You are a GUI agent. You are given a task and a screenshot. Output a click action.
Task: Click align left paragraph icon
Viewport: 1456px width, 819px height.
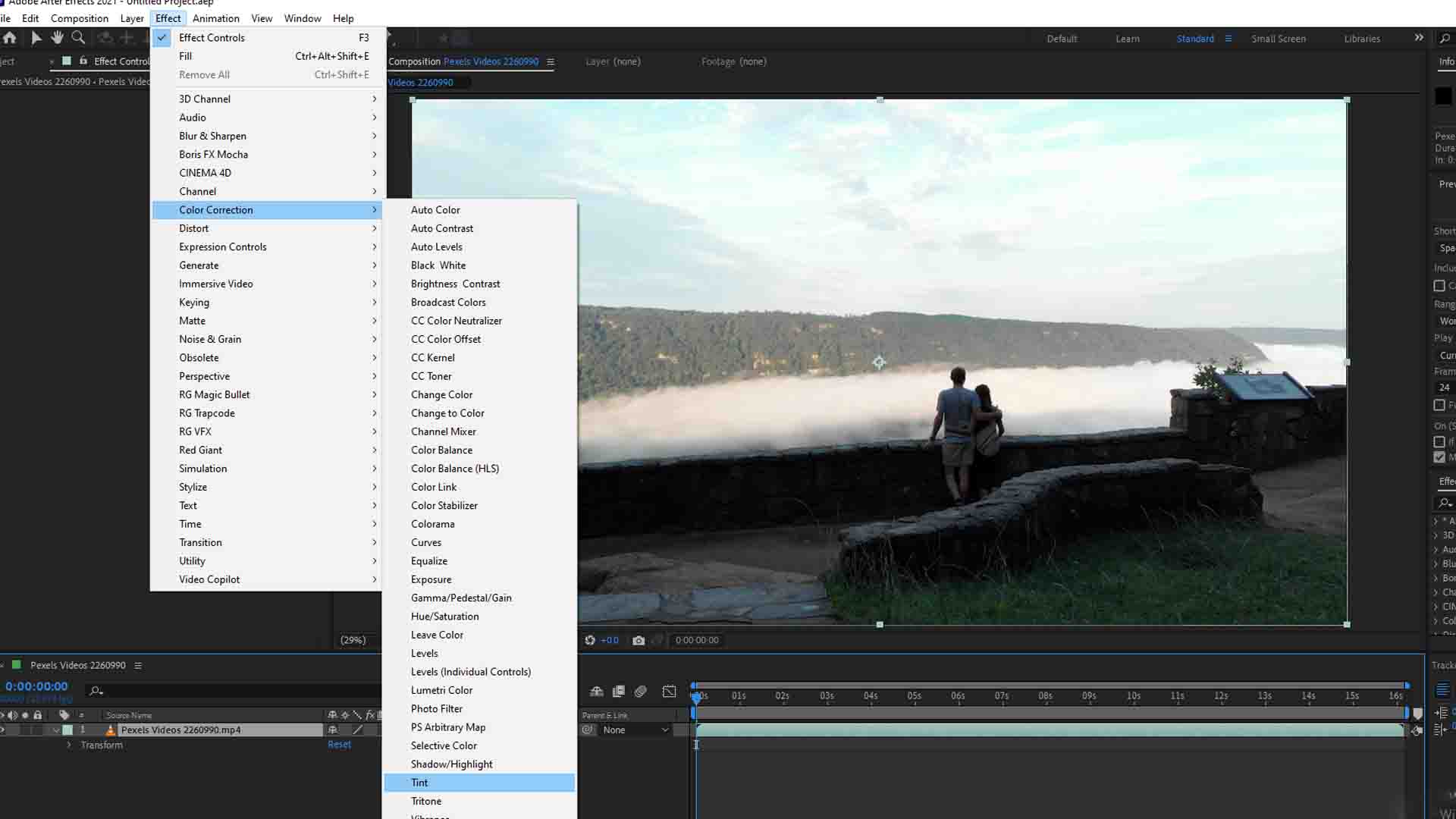pyautogui.click(x=1442, y=690)
